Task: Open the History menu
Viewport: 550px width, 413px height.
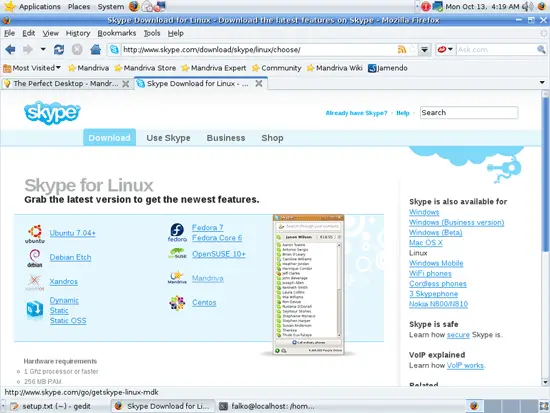Action: [78, 33]
